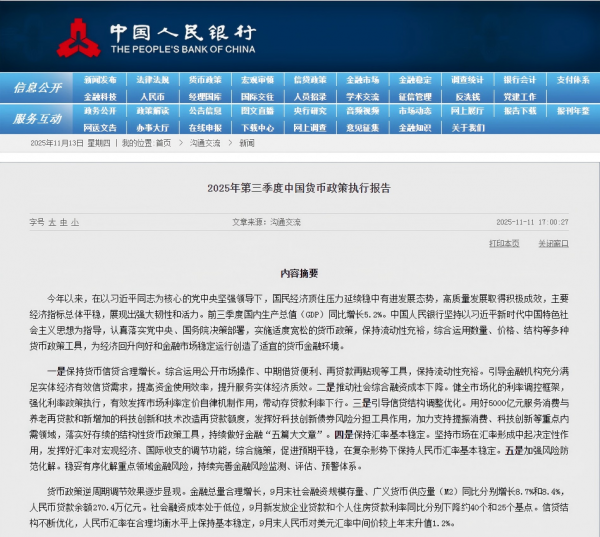Image resolution: width=600 pixels, height=537 pixels.
Task: Open the 下载中心 menu item
Action: pyautogui.click(x=258, y=128)
